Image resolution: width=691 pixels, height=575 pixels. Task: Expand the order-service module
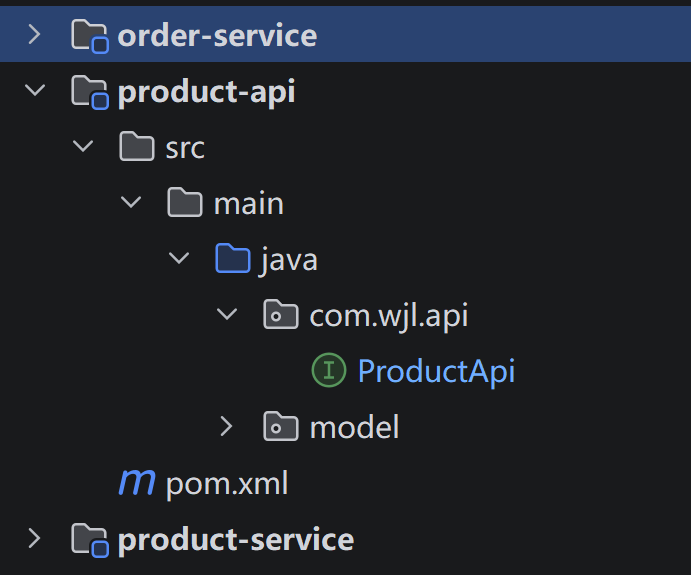click(34, 34)
